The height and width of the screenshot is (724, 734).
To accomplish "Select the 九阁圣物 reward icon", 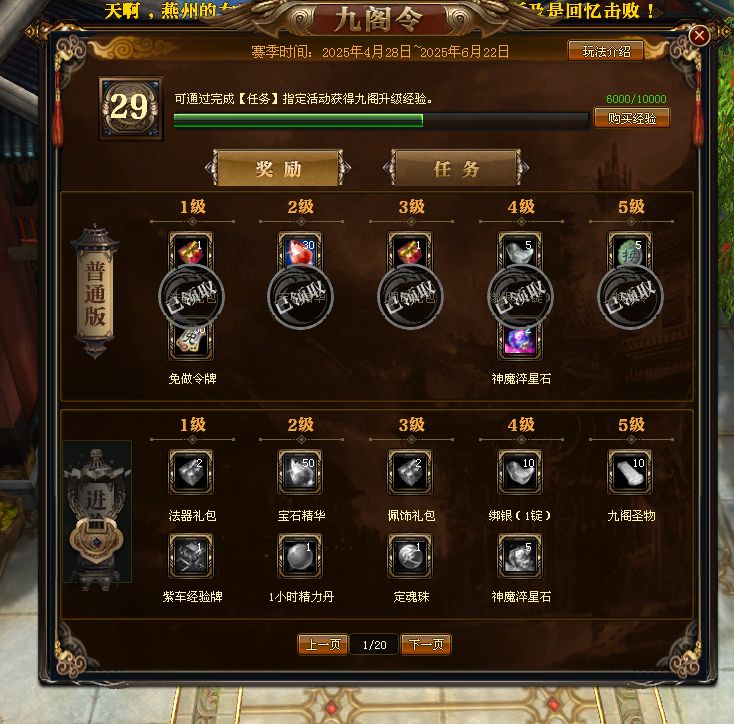I will pyautogui.click(x=630, y=472).
